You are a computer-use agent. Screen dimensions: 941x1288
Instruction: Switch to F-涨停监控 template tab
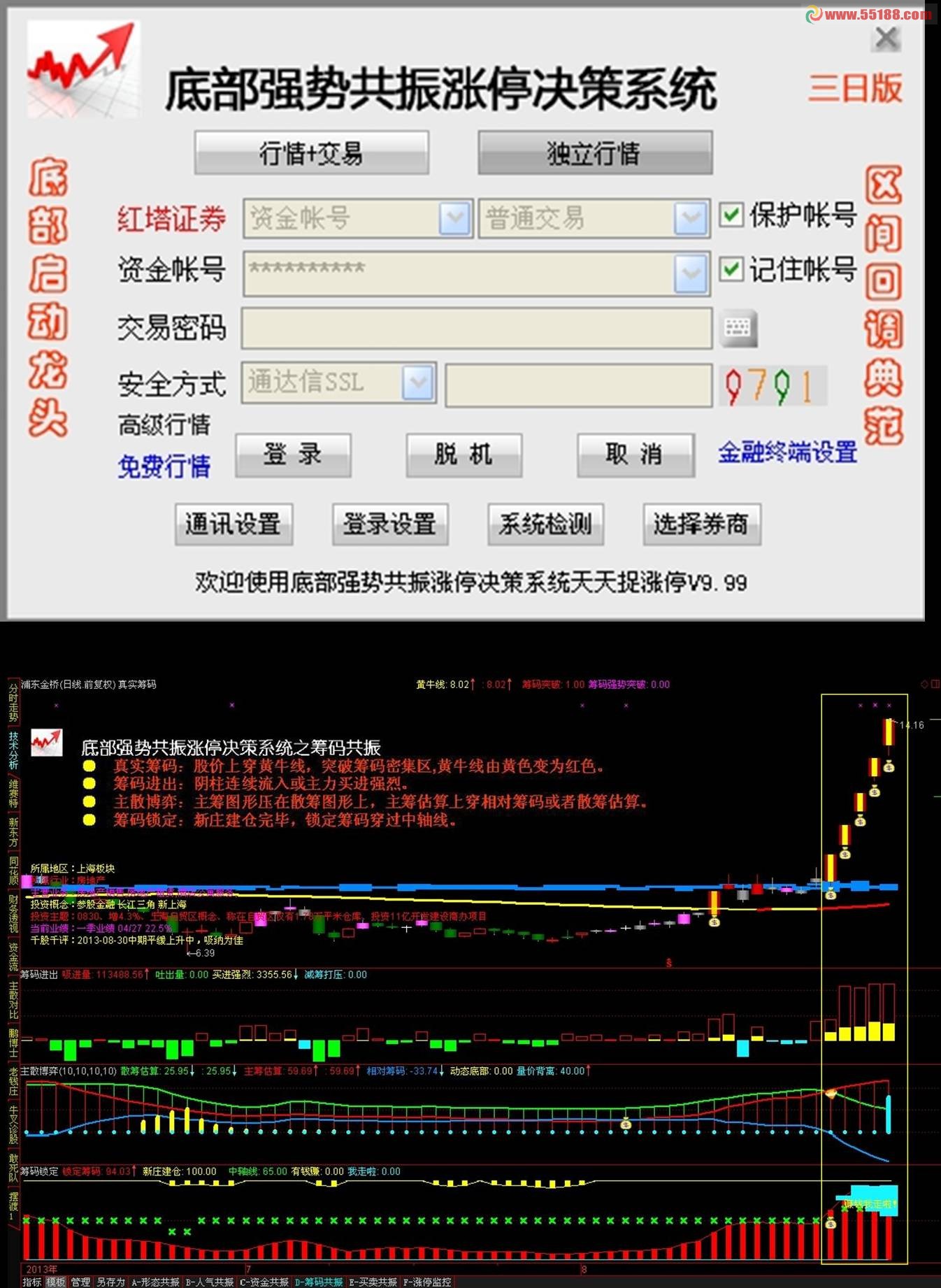click(x=427, y=1282)
